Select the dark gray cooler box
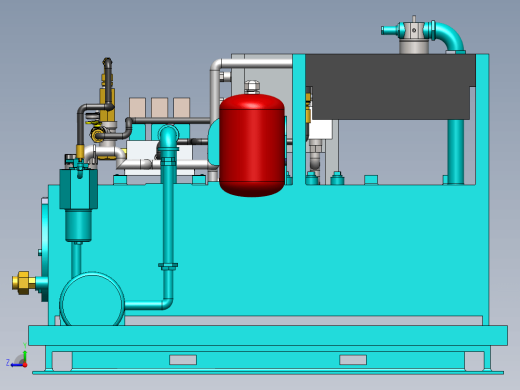 coord(390,86)
